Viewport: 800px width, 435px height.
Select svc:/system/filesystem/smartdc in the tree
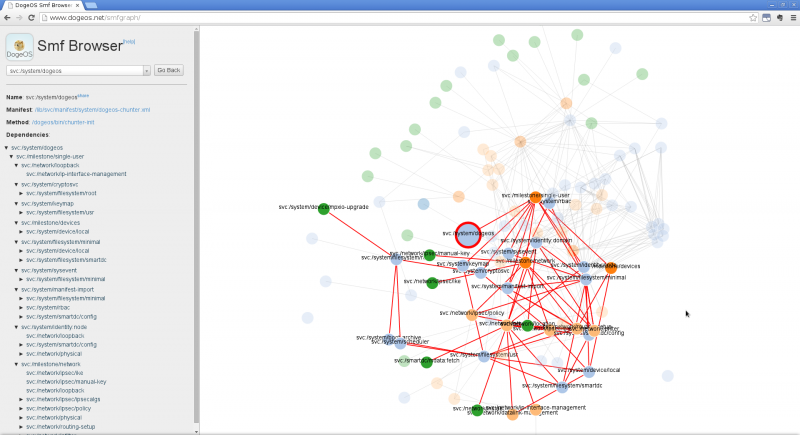coord(66,260)
